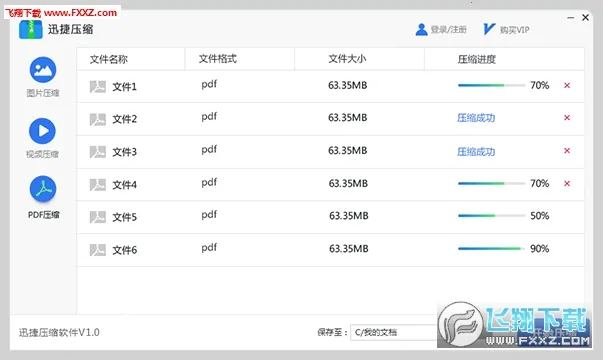
Task: Select the 文件5 name text
Action: (x=124, y=217)
